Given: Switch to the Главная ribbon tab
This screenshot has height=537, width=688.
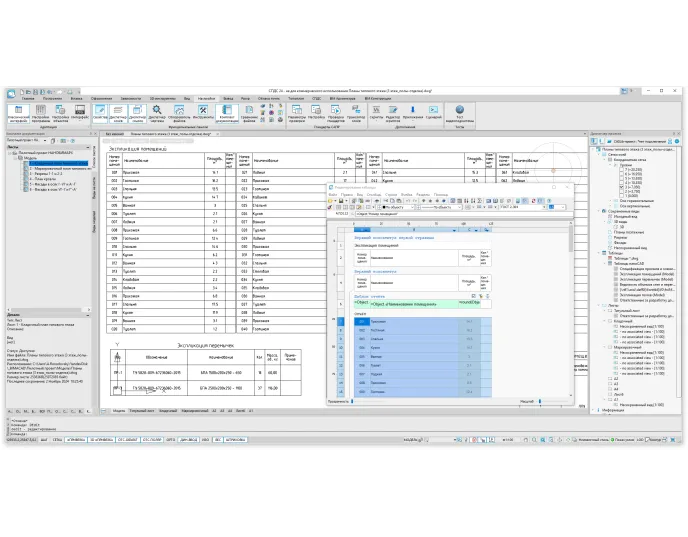Looking at the screenshot, I should (28, 99).
